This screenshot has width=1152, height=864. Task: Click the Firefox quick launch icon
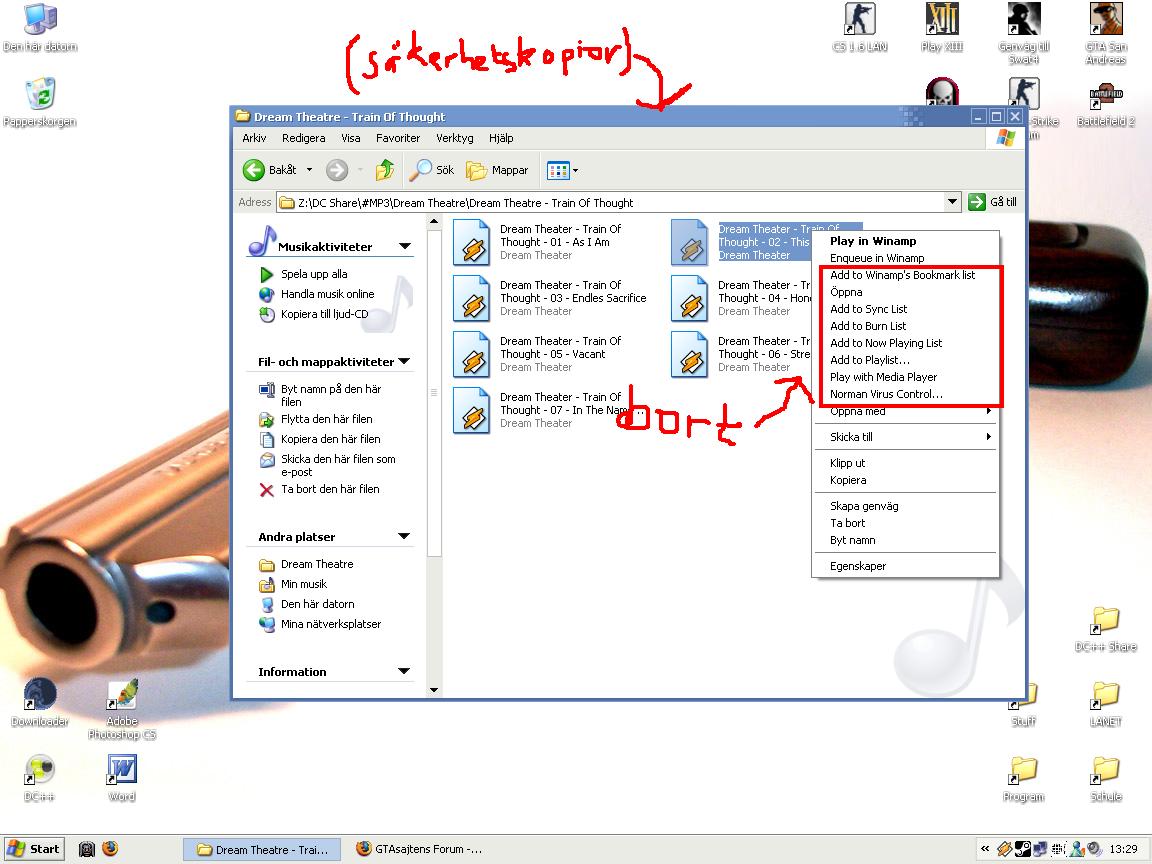pyautogui.click(x=110, y=849)
